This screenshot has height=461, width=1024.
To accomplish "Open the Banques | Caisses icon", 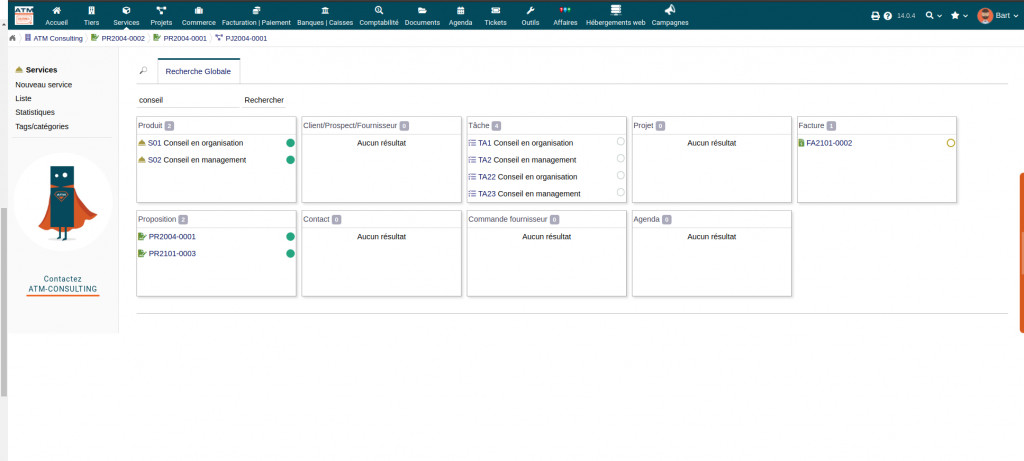I will tap(323, 10).
